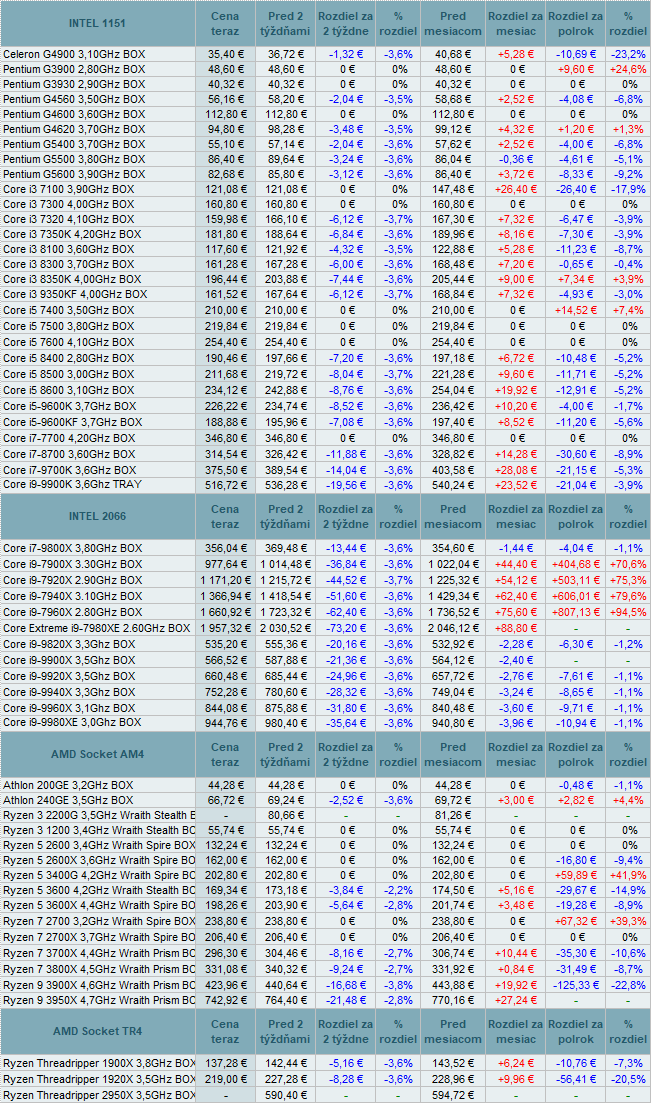This screenshot has width=651, height=1103.
Task: Select the Pentium G3900 2,80GHz BOX row name
Action: [74, 69]
